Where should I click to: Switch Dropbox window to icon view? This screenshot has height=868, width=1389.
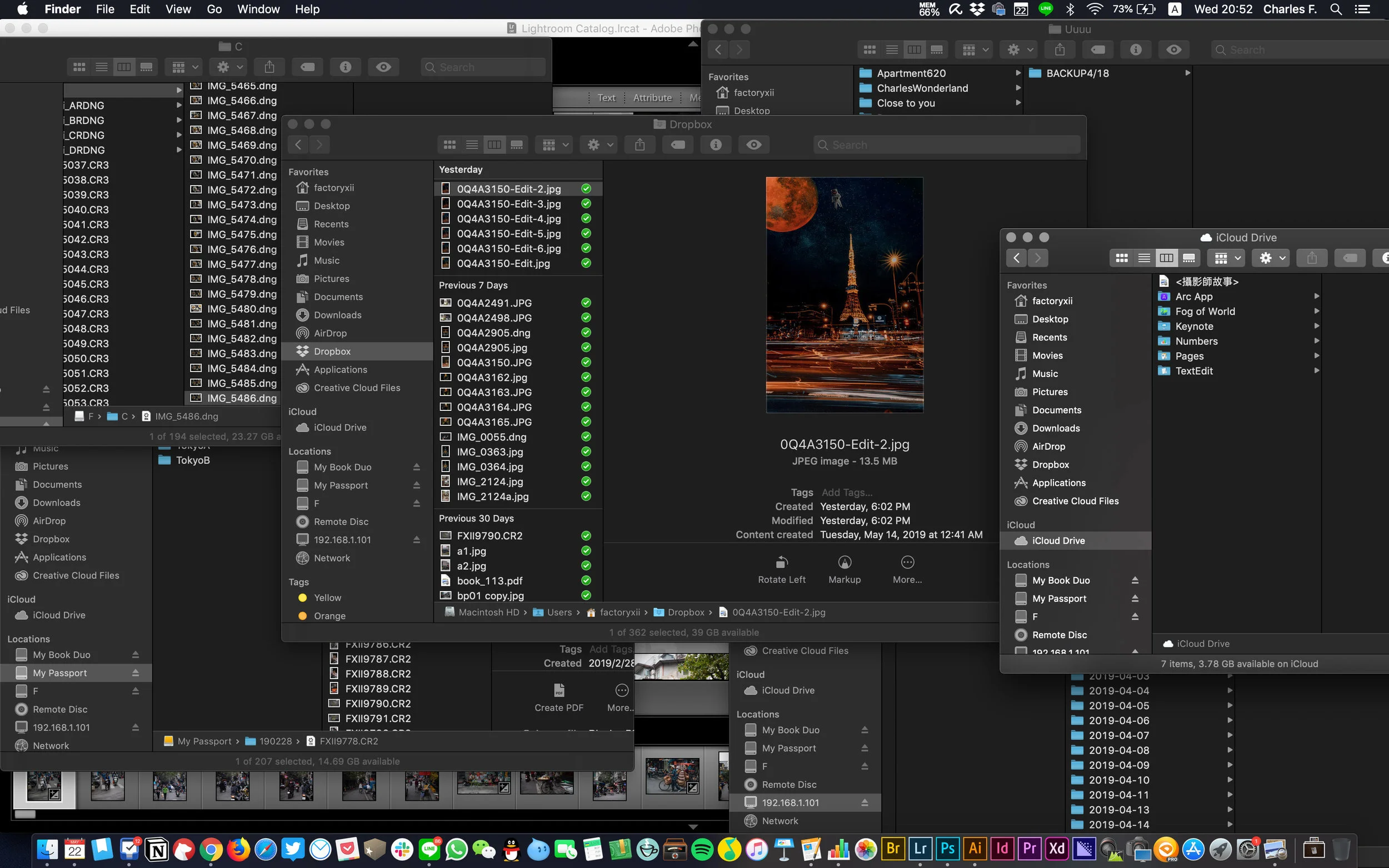[x=449, y=144]
